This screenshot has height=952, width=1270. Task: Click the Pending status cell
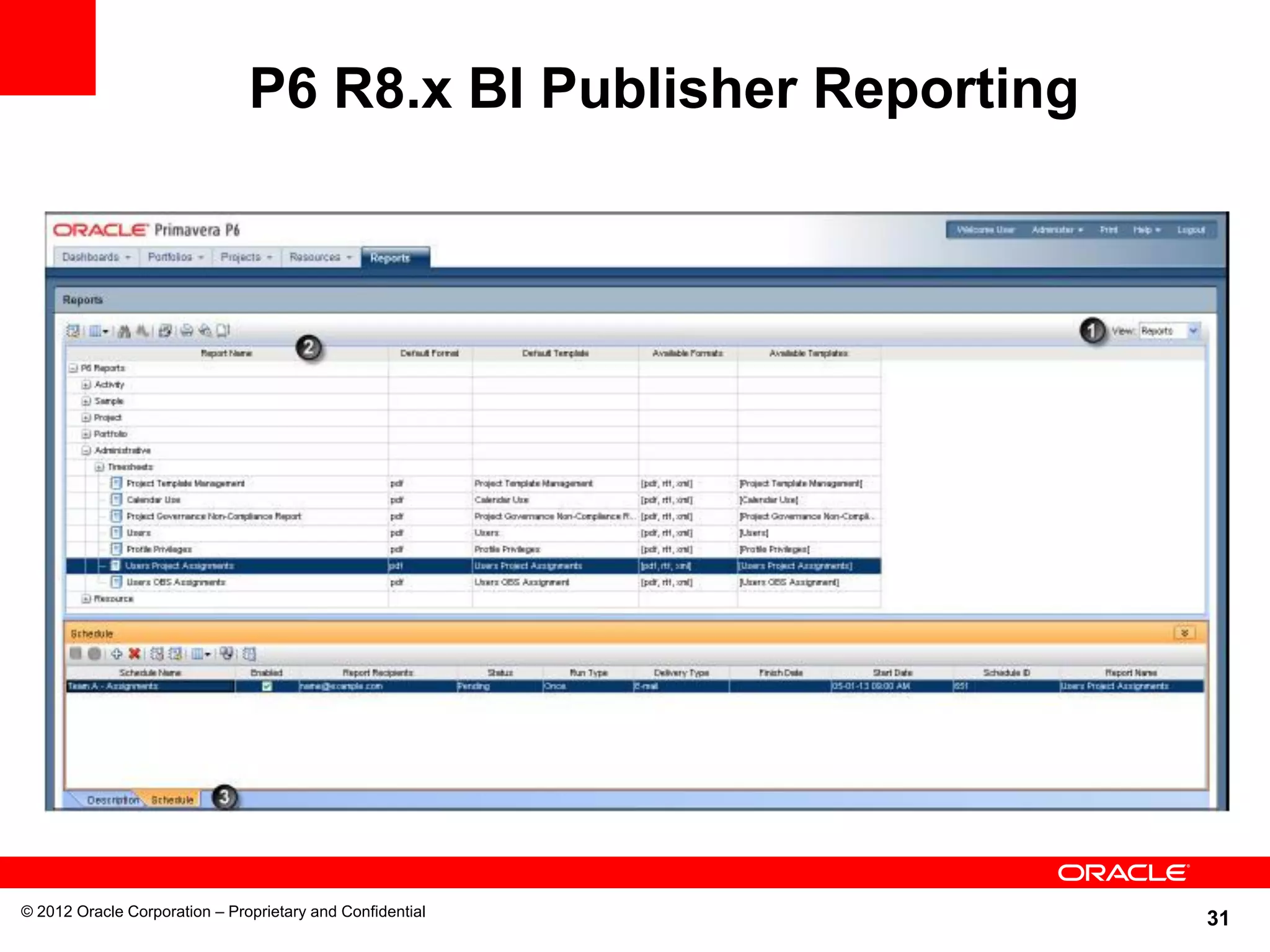pyautogui.click(x=499, y=686)
